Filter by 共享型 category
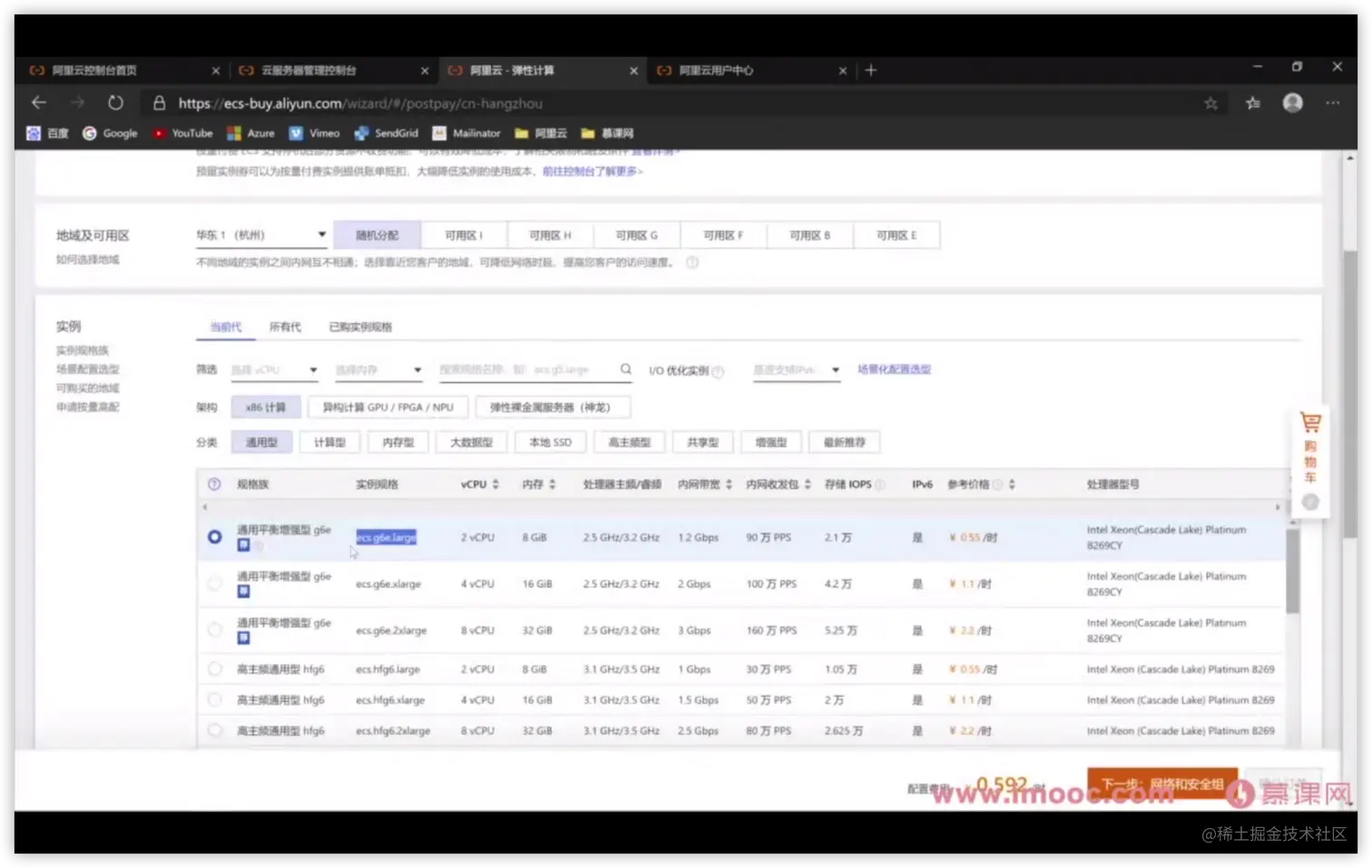 point(703,443)
